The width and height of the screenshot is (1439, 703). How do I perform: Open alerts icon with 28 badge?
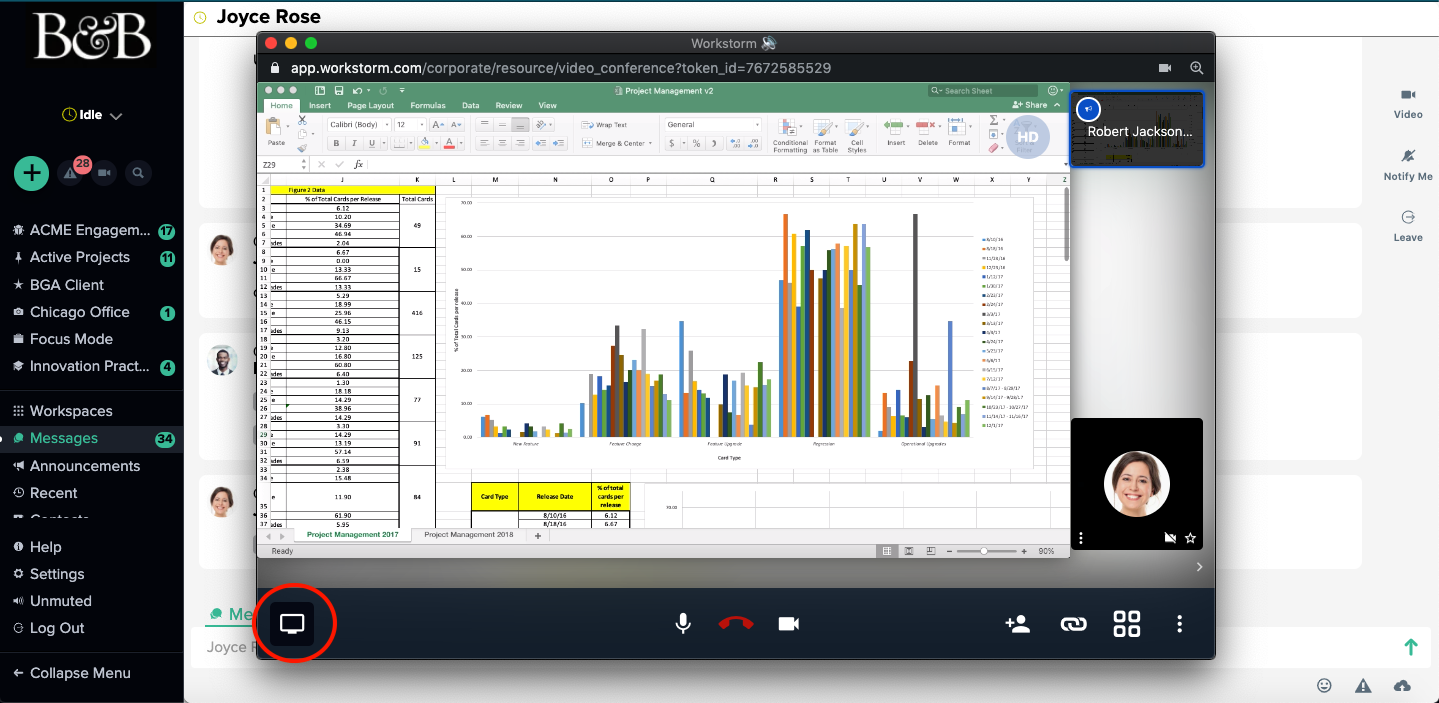72,173
